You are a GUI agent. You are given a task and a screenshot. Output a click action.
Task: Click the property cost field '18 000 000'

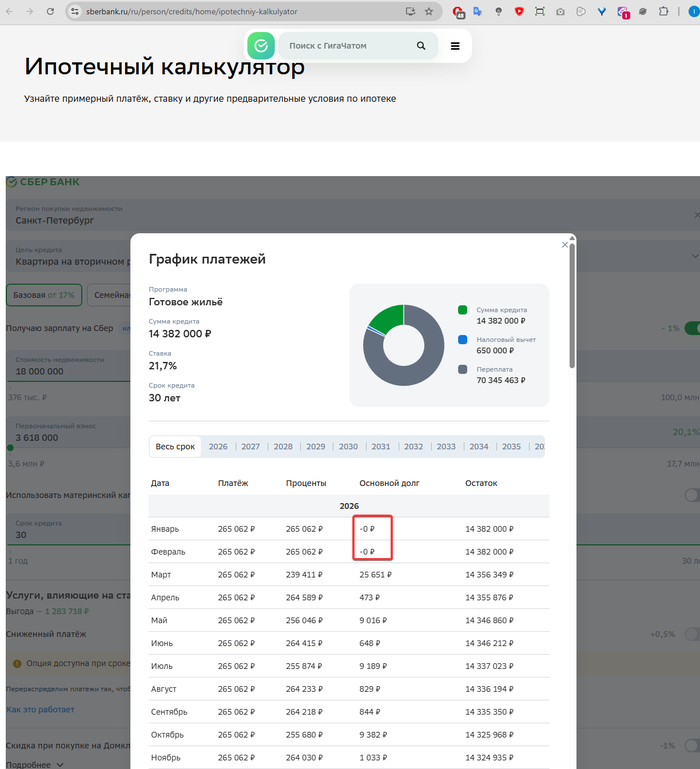(68, 366)
